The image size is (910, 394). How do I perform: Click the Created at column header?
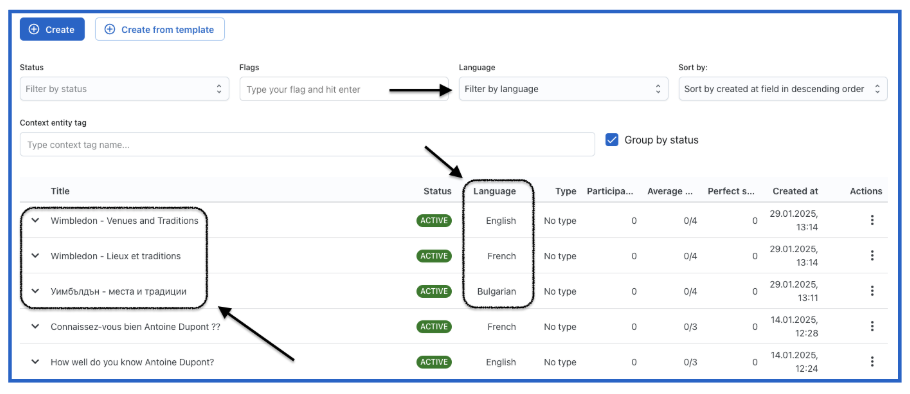pos(795,191)
